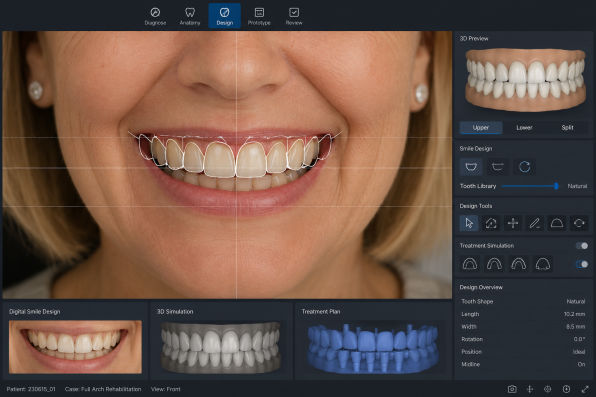The height and width of the screenshot is (397, 596).
Task: Click the pan arrows icon in status bar
Action: click(529, 389)
